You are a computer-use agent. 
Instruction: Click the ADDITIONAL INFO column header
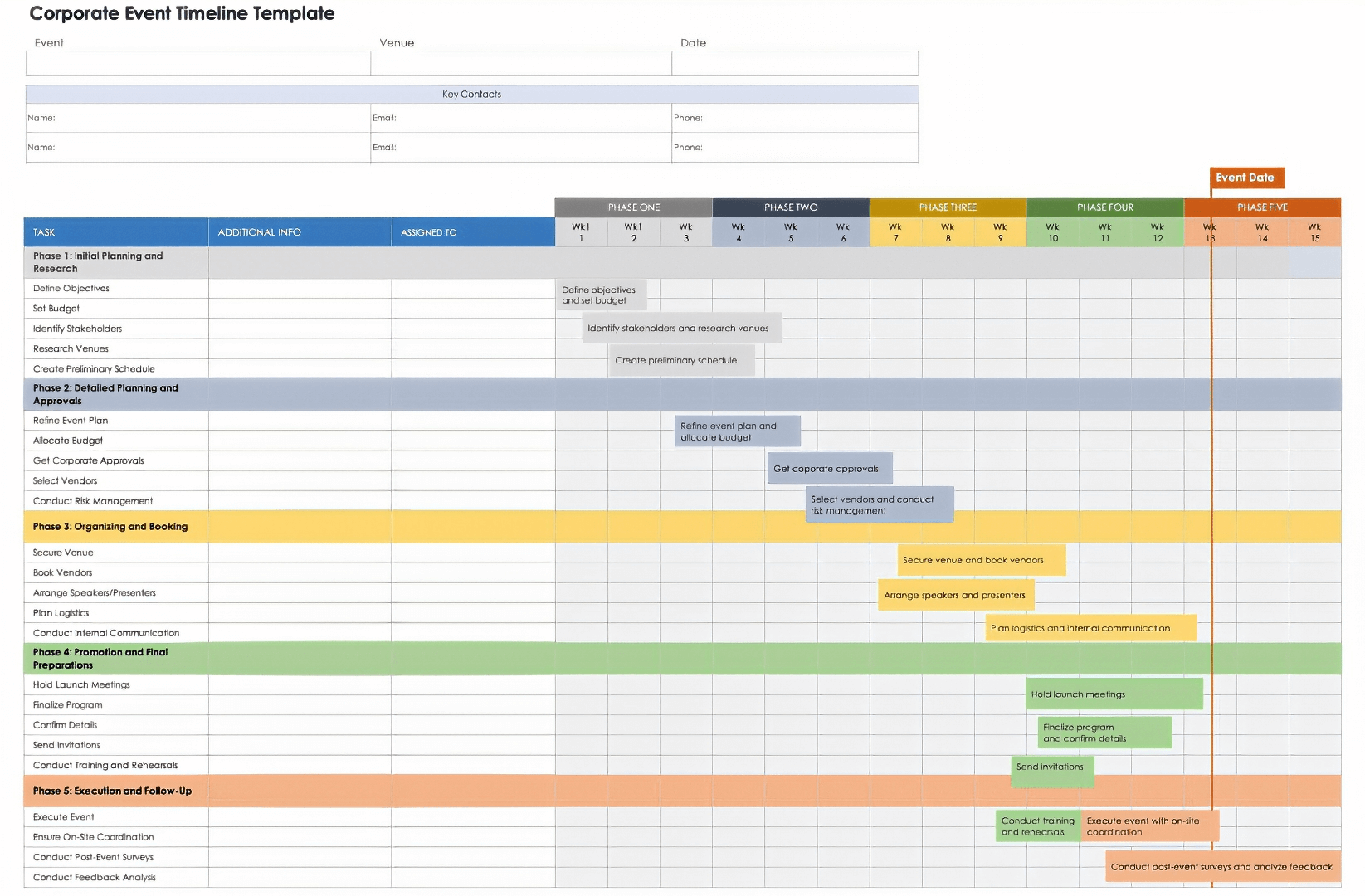(300, 232)
